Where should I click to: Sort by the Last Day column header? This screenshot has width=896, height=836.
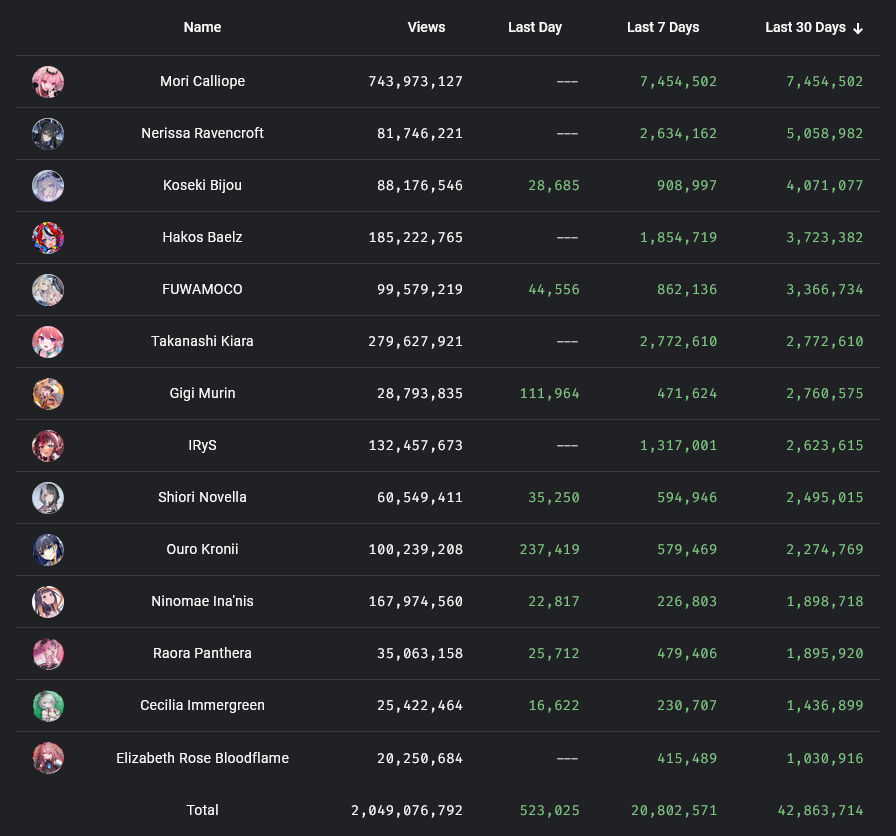coord(534,28)
